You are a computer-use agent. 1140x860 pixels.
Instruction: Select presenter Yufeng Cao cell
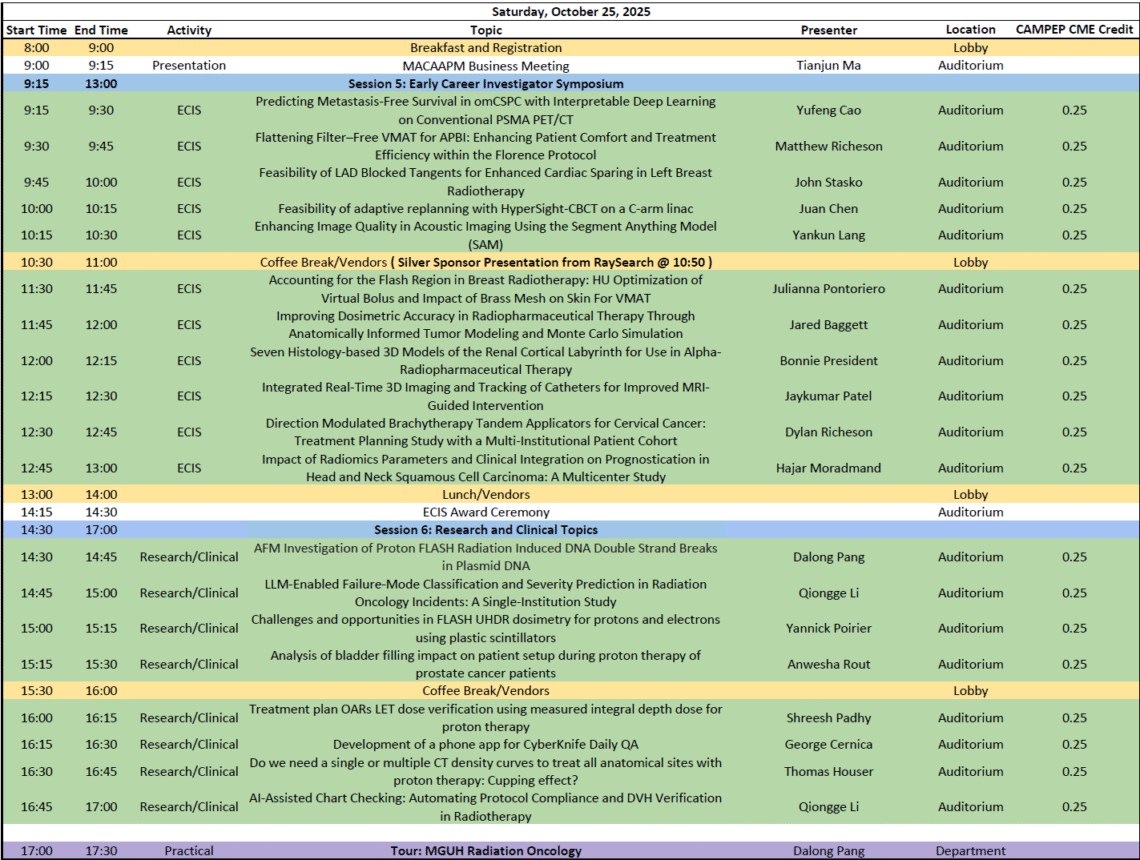(828, 110)
